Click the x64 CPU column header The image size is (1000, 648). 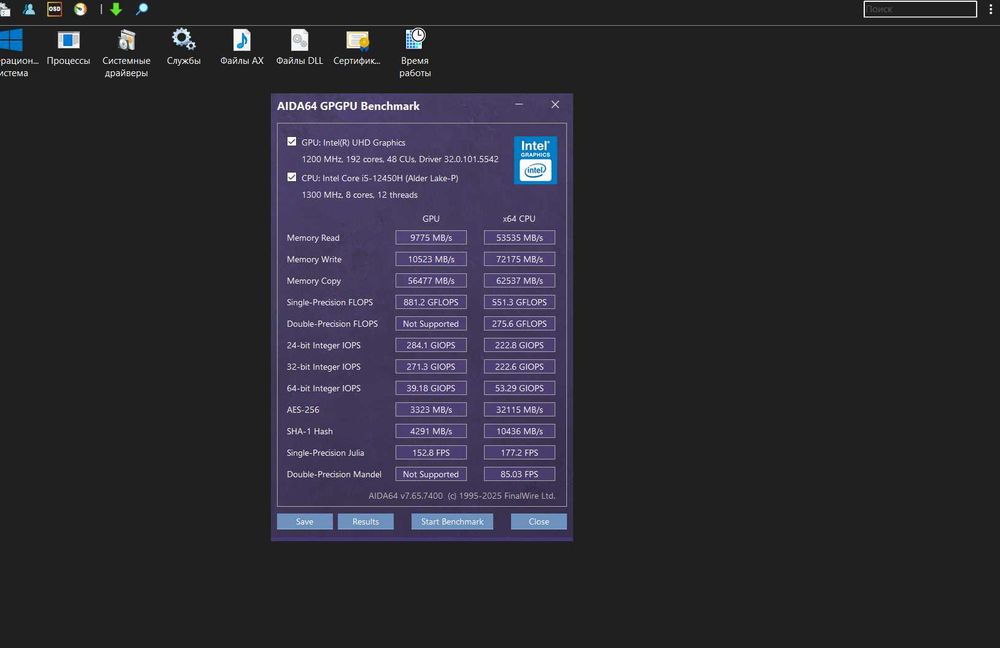[519, 218]
